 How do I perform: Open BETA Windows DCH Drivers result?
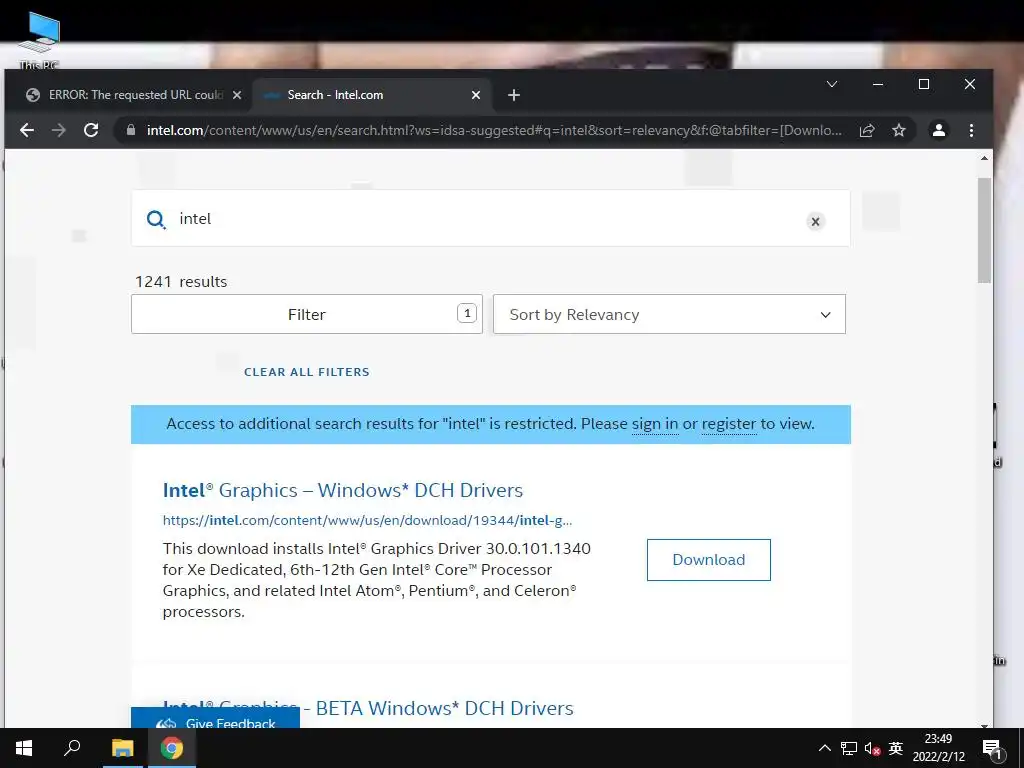coord(368,708)
